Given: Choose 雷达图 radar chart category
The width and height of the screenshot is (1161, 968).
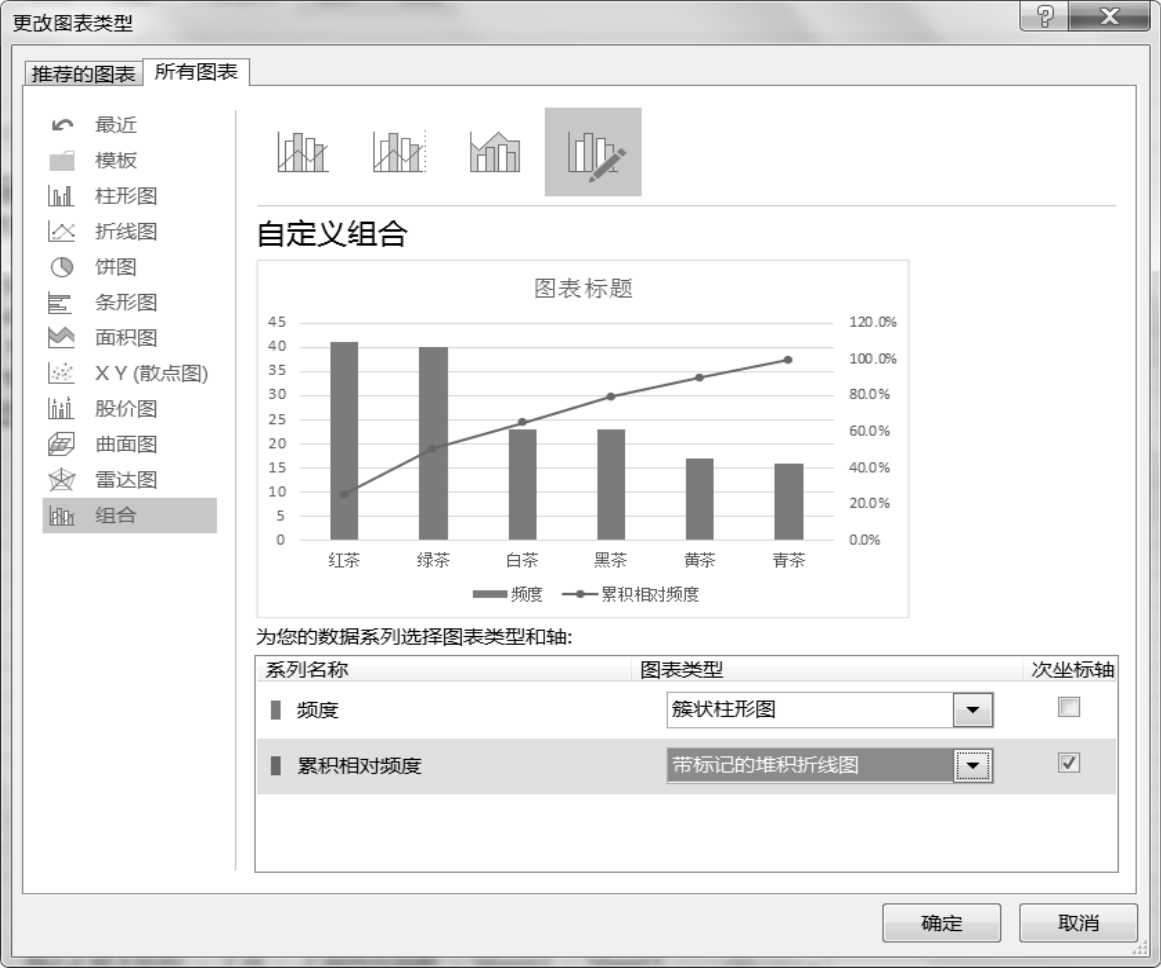Looking at the screenshot, I should coord(125,480).
